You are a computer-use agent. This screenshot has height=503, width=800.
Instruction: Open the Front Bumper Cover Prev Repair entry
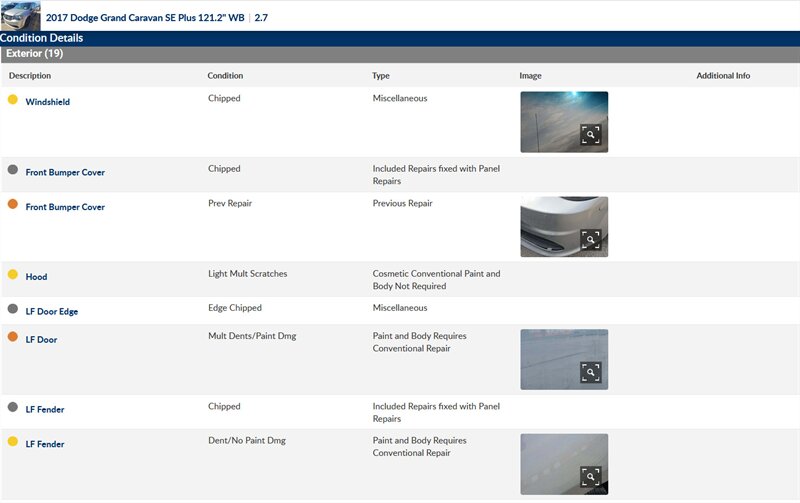click(x=65, y=207)
